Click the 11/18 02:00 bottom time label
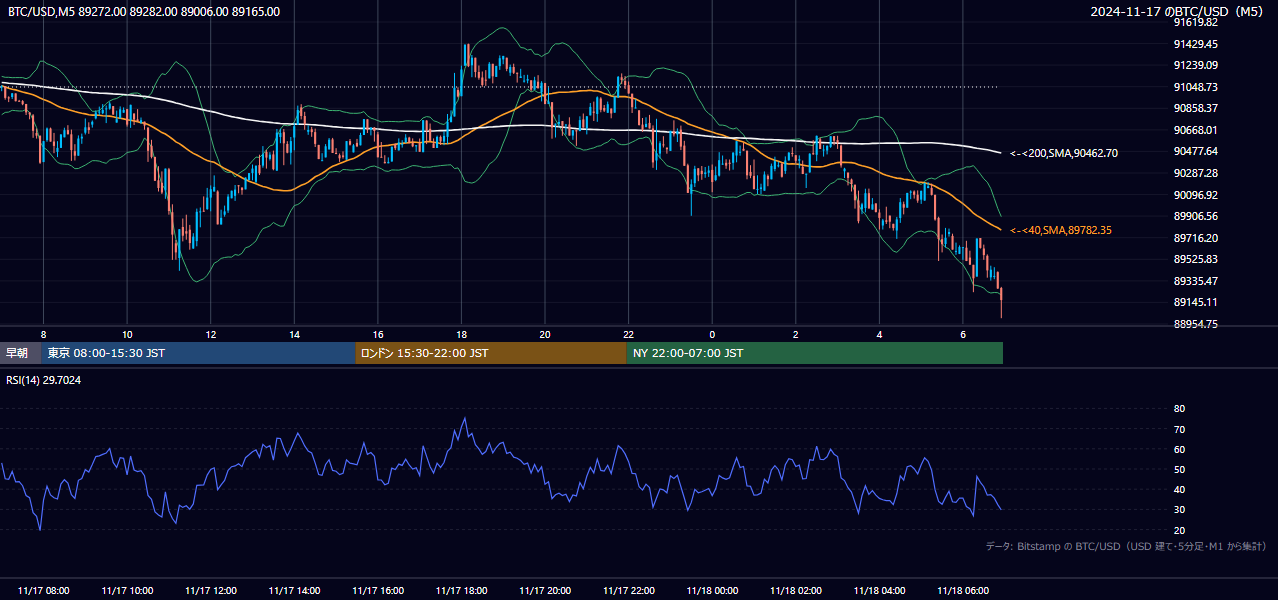The height and width of the screenshot is (600, 1278). (x=796, y=591)
